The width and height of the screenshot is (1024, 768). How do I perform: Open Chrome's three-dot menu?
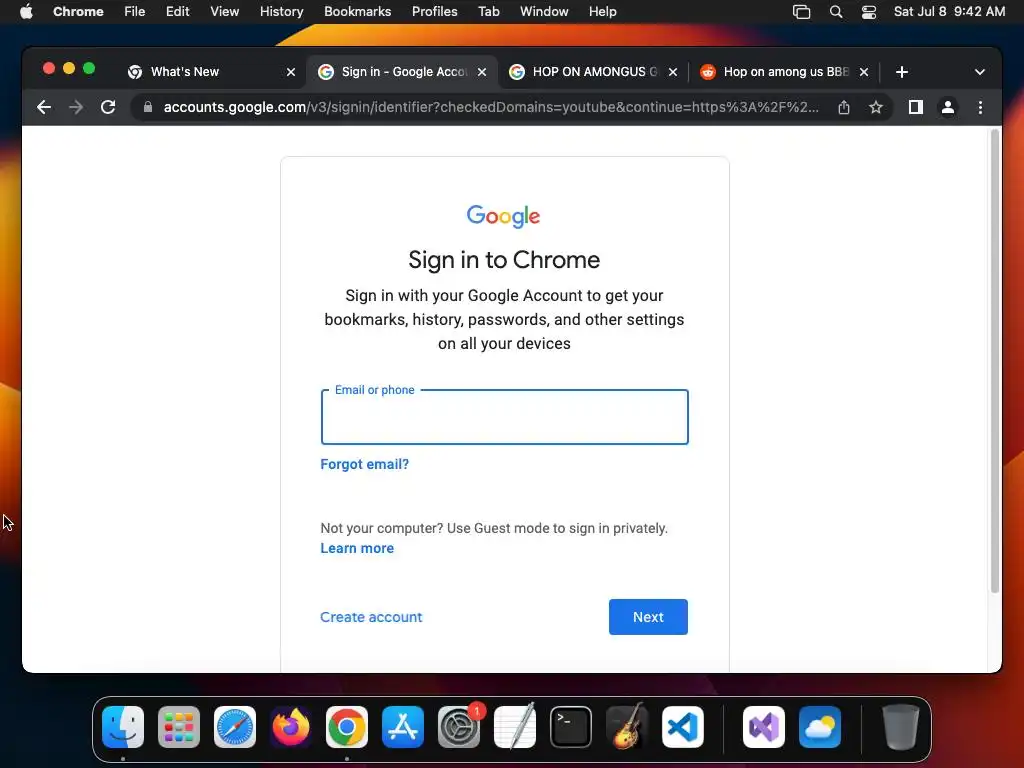(980, 107)
